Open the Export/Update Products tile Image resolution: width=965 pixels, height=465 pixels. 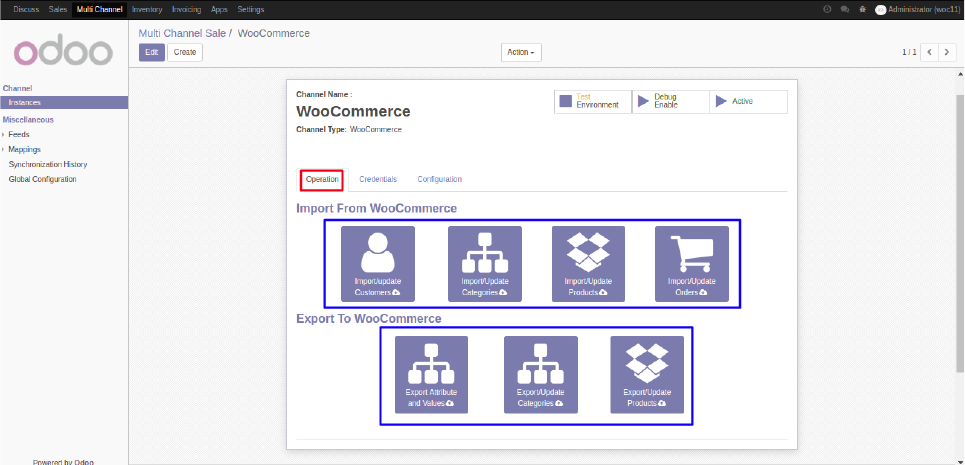point(647,374)
